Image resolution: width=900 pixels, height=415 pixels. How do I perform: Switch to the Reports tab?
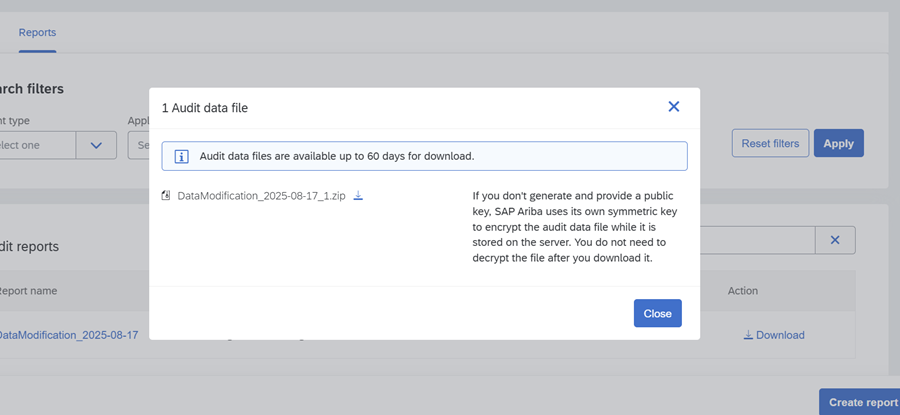[x=37, y=33]
